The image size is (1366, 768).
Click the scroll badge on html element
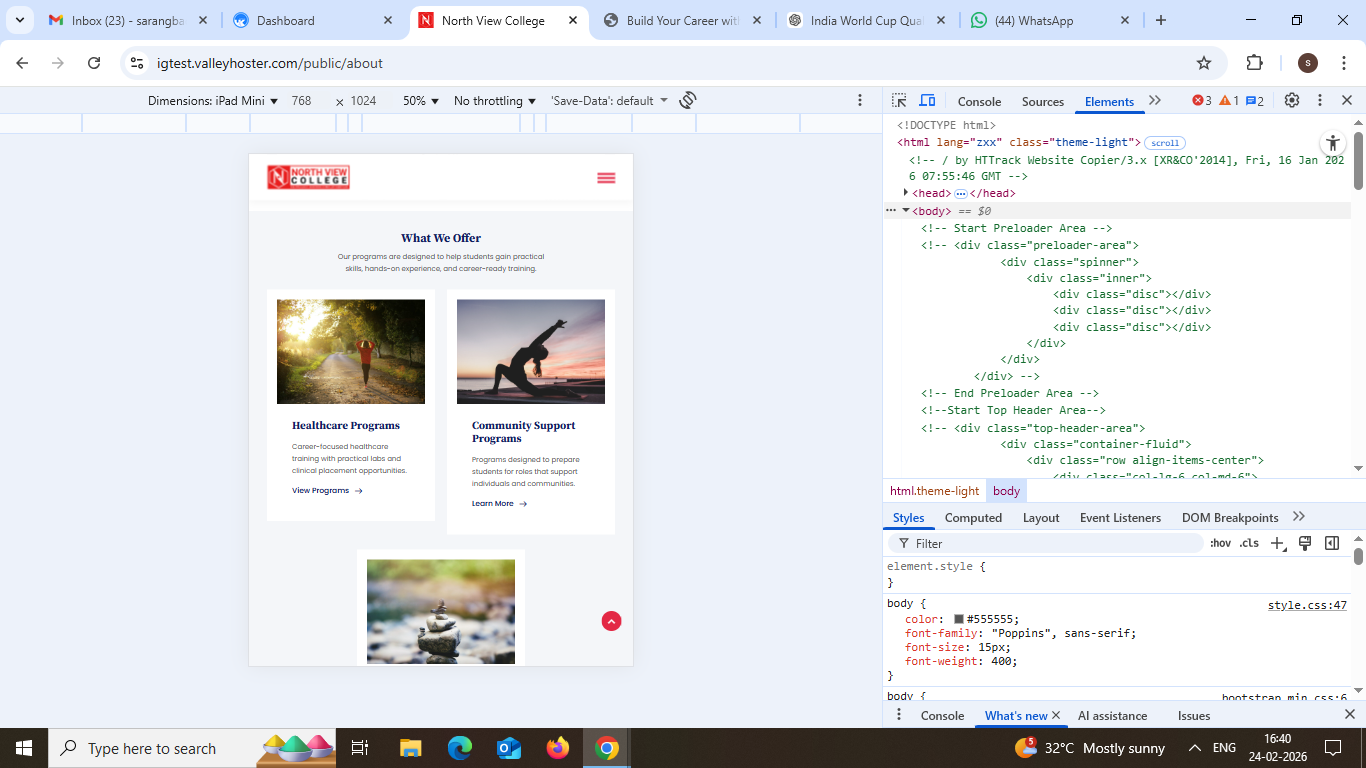click(1165, 143)
